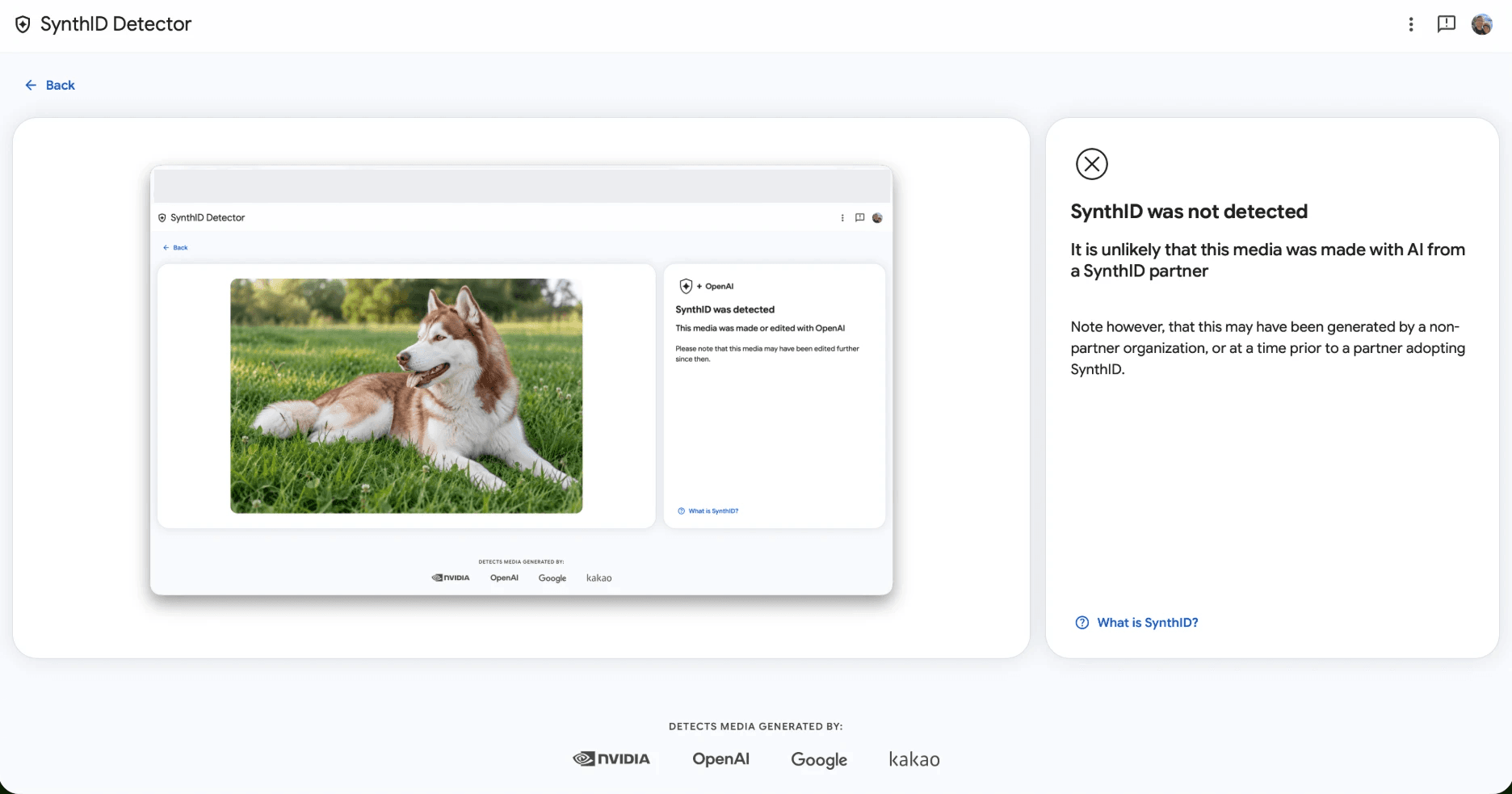Click the husky dog photo in preview
This screenshot has width=1512, height=794.
click(406, 396)
